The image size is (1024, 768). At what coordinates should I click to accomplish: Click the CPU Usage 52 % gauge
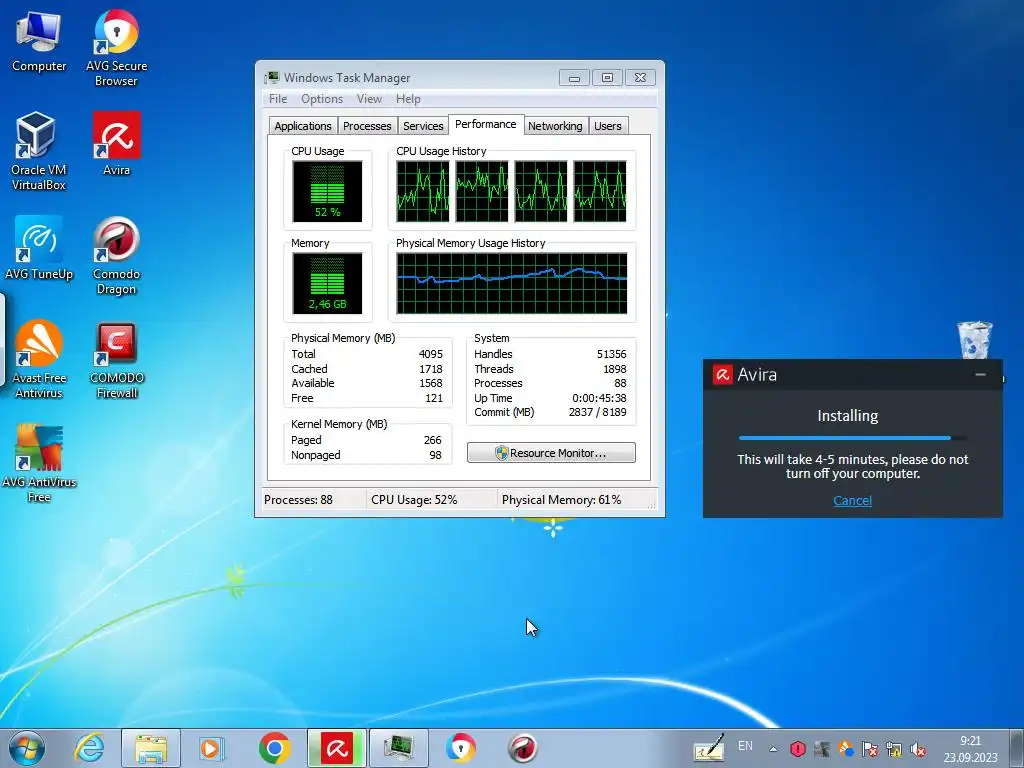tap(327, 191)
